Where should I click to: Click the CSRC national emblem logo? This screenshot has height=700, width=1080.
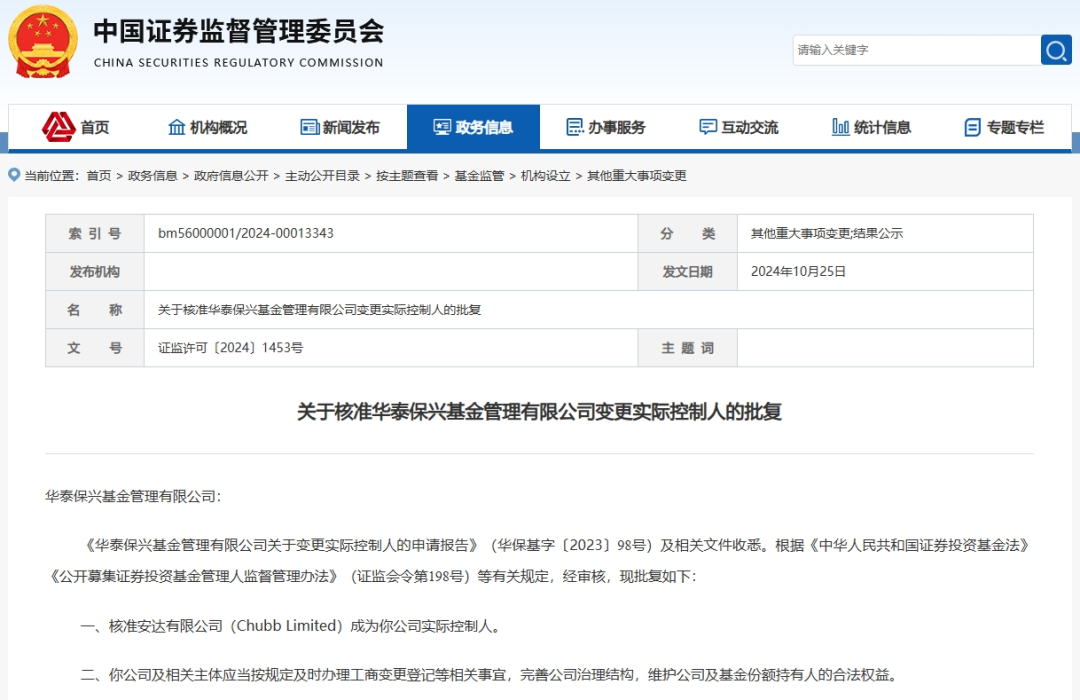[x=43, y=41]
